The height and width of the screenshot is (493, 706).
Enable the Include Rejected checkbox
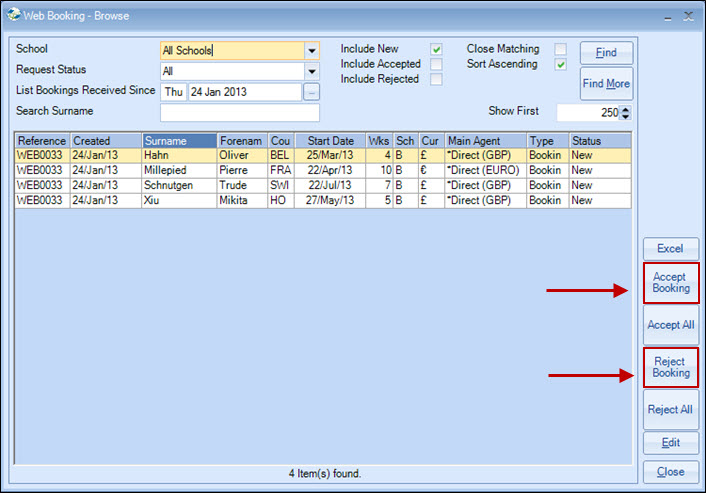point(436,80)
